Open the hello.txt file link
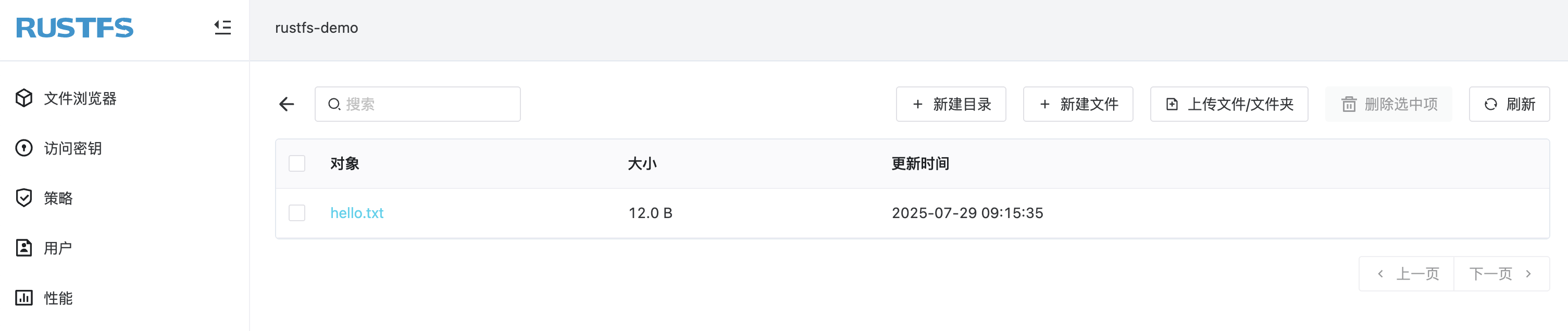 click(357, 213)
